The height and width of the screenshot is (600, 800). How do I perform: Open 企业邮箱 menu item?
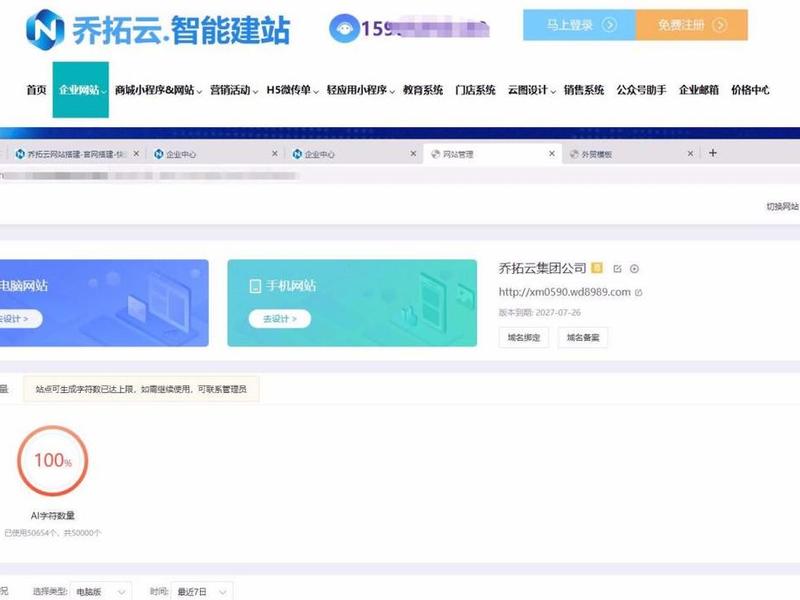coord(698,90)
